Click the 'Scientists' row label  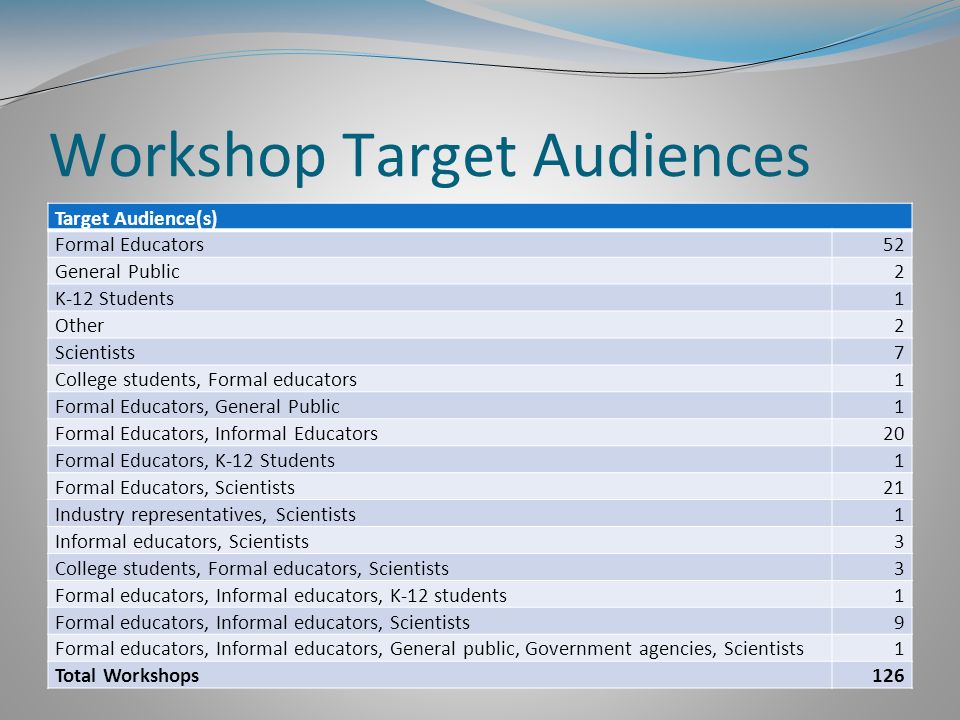click(95, 353)
